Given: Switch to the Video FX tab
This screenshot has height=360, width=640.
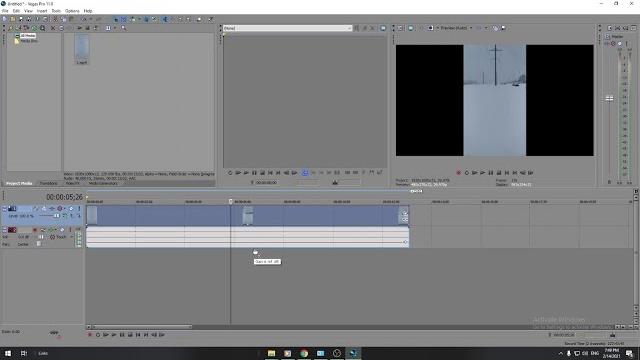Looking at the screenshot, I should [x=73, y=184].
